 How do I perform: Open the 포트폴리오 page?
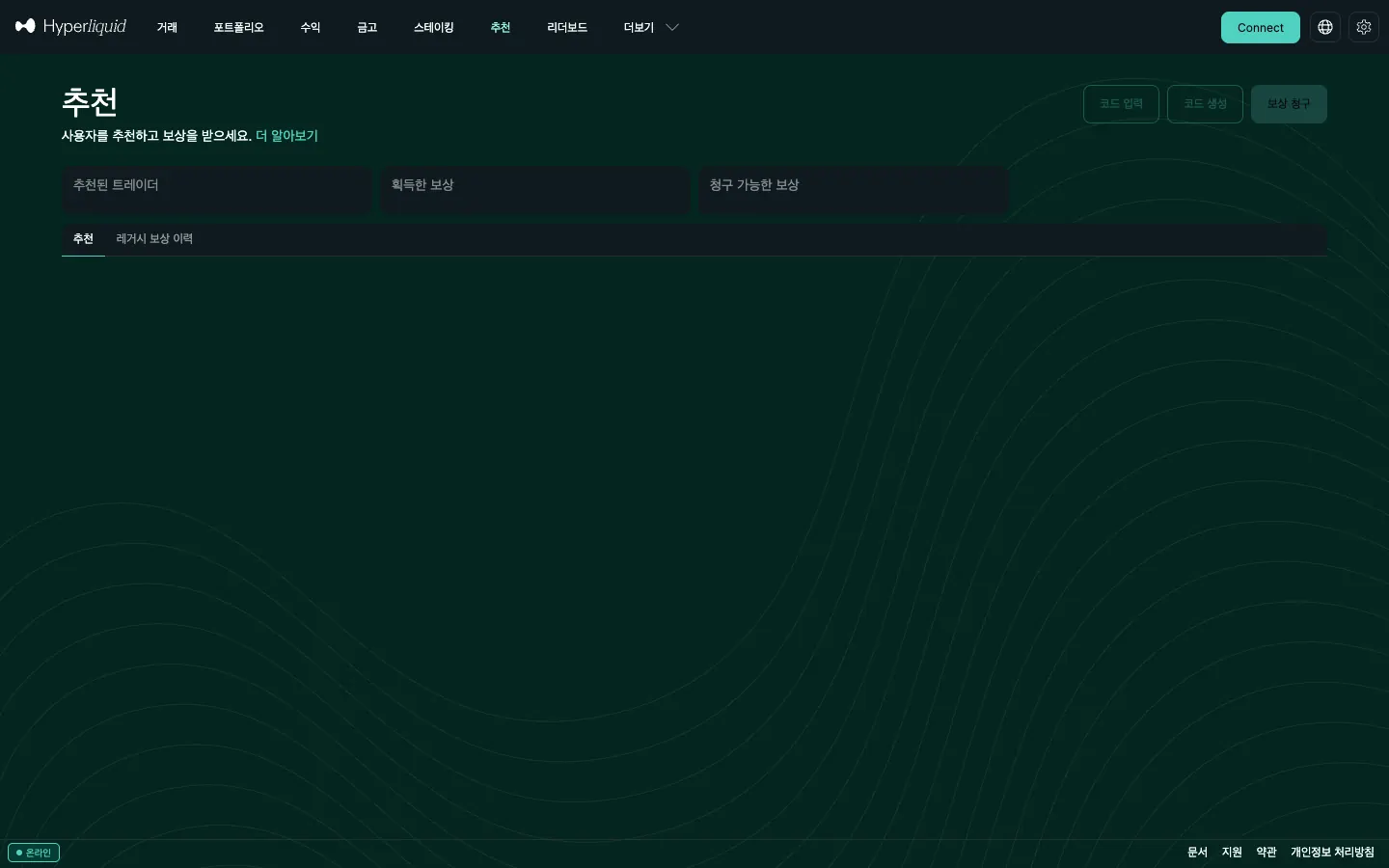(x=238, y=27)
